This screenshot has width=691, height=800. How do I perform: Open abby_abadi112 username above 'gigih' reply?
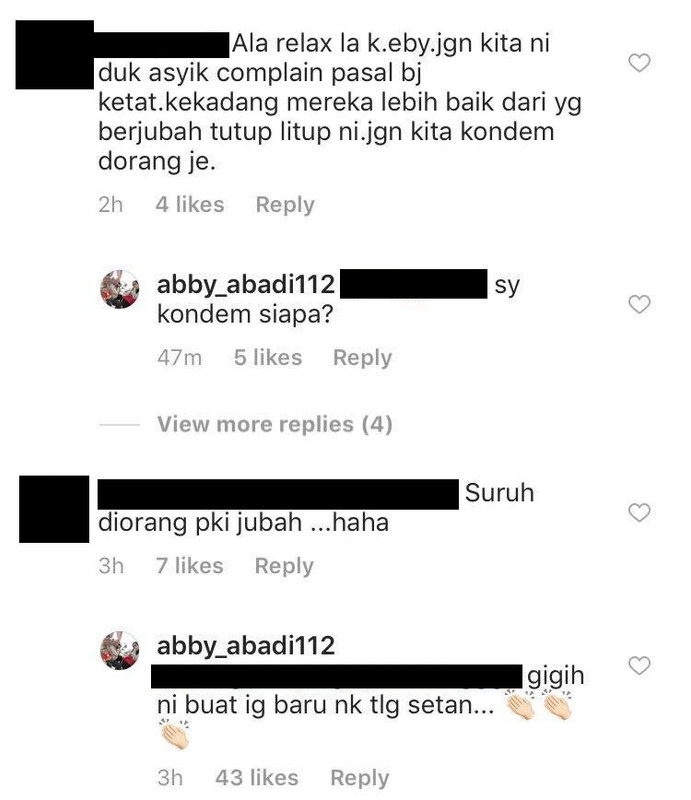click(246, 646)
